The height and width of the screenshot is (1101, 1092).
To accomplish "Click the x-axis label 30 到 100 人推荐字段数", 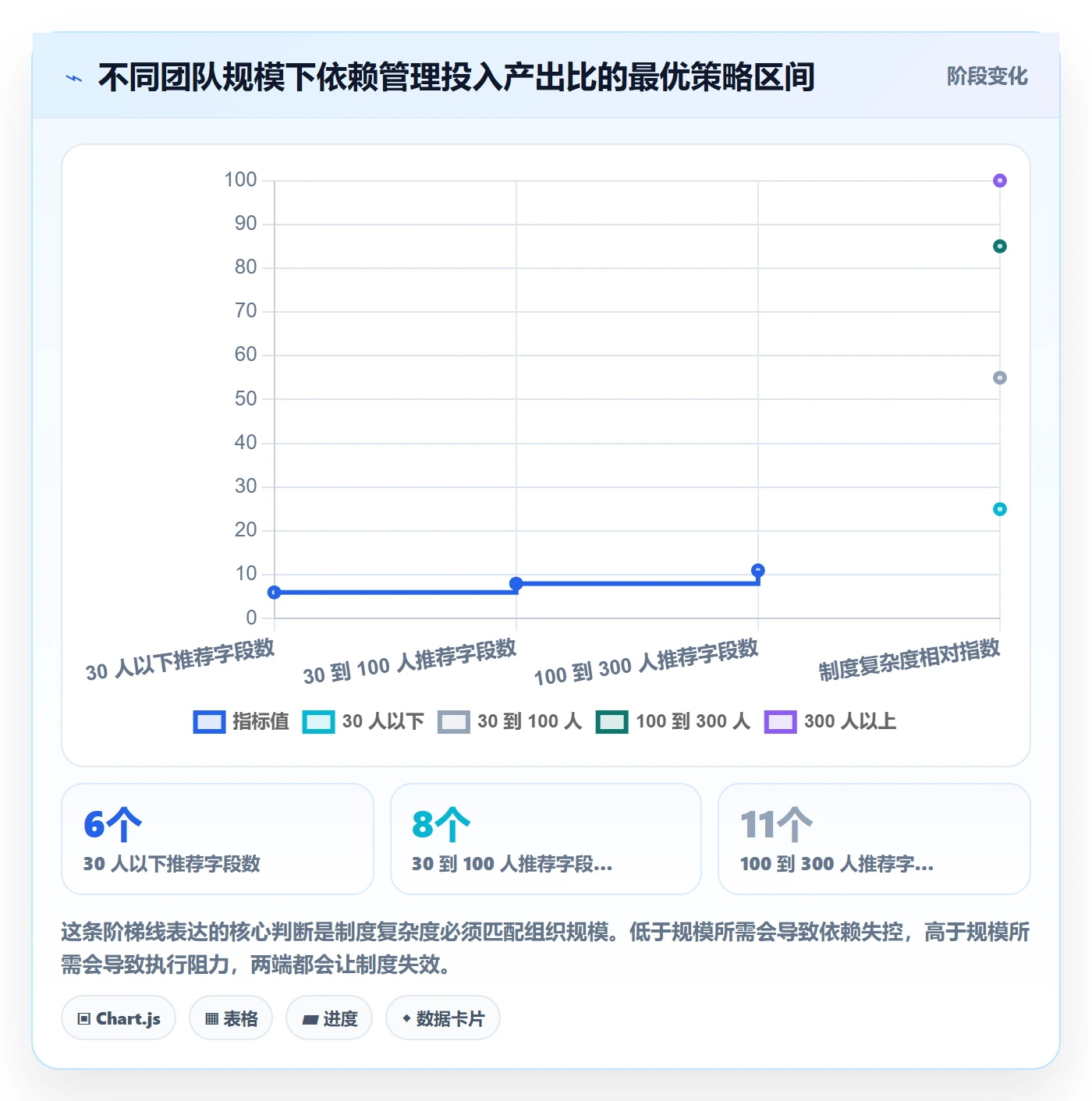I will pyautogui.click(x=410, y=662).
